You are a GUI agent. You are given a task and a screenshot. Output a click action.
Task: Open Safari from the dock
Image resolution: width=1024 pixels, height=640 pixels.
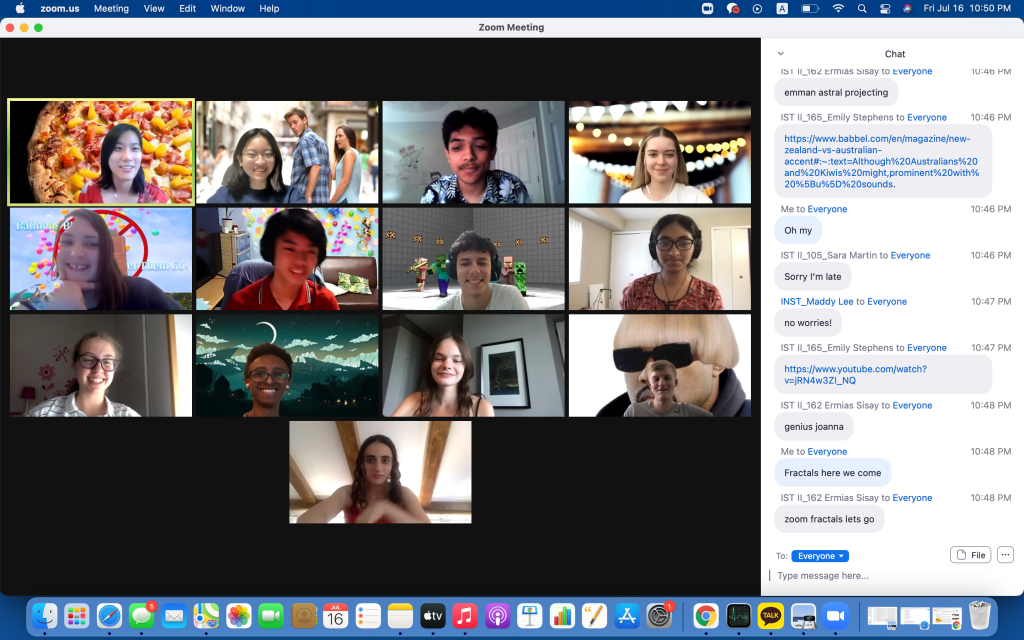109,616
